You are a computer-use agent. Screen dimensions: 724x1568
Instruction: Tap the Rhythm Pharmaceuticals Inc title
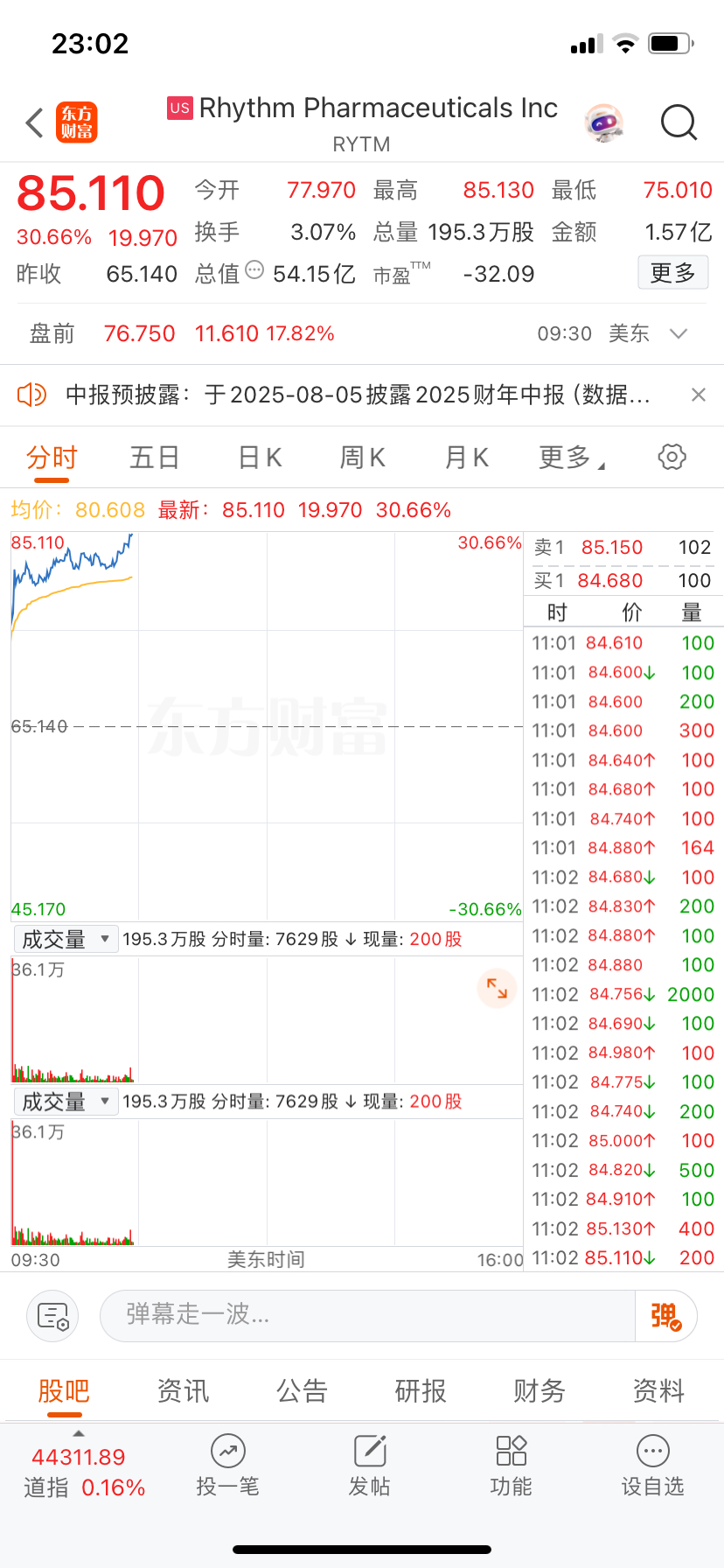point(378,108)
